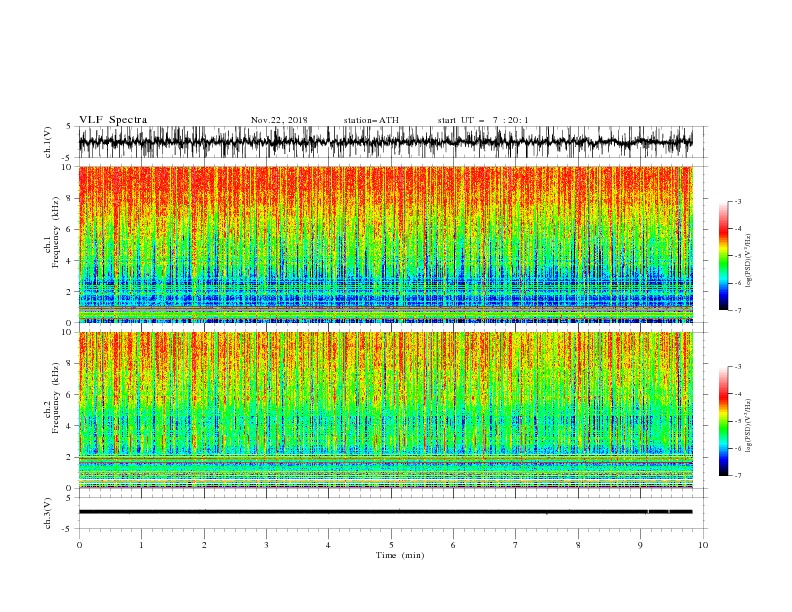This screenshot has width=792, height=612.
Task: Click the time axis tick label "5"
Action: (x=391, y=545)
